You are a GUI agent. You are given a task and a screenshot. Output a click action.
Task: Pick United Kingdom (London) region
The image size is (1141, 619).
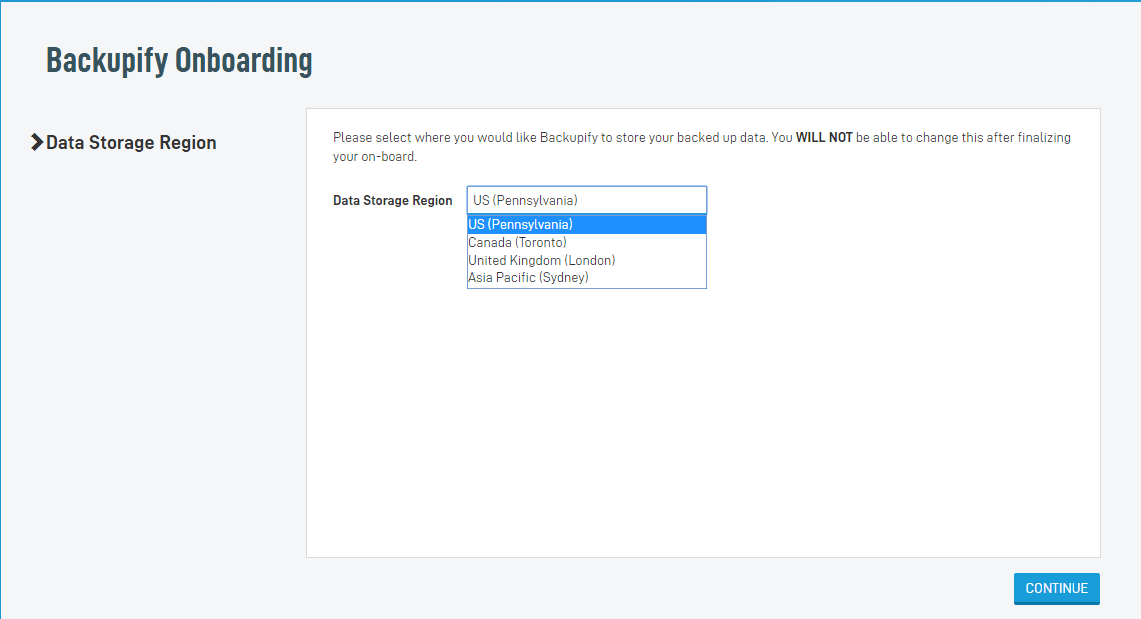coord(587,260)
